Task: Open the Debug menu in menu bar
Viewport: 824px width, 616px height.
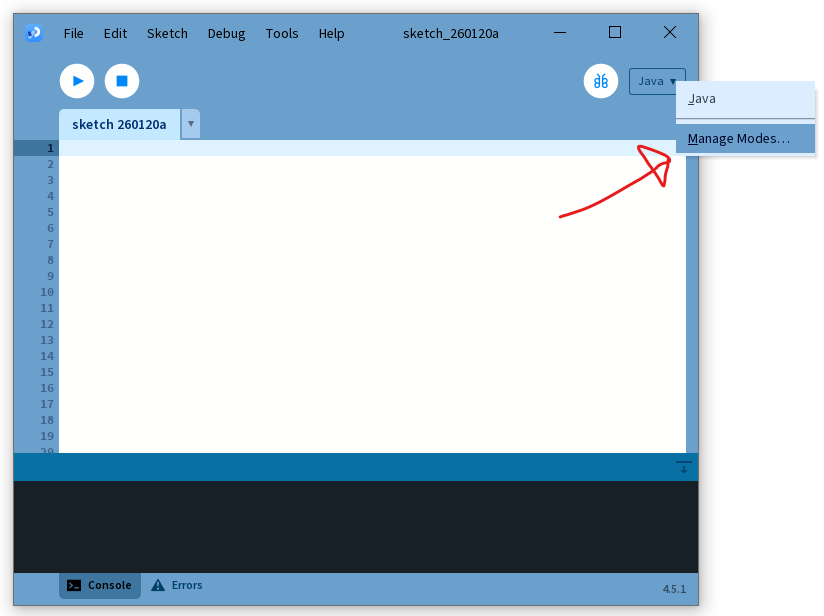Action: coord(226,33)
